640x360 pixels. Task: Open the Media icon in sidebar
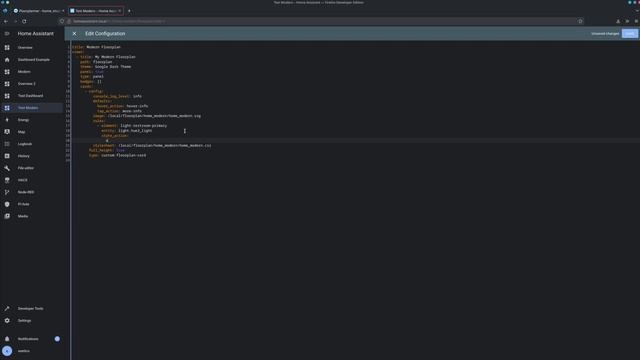[7, 216]
